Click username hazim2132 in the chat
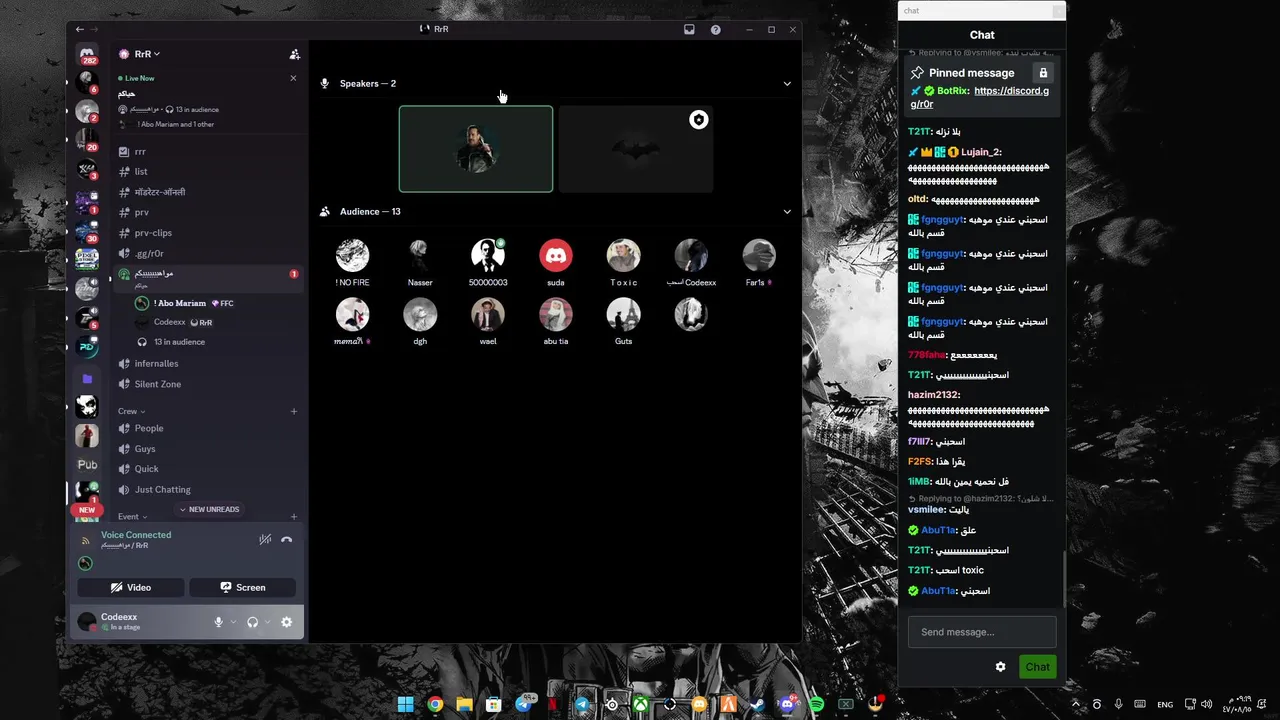The image size is (1280, 720). [x=933, y=395]
